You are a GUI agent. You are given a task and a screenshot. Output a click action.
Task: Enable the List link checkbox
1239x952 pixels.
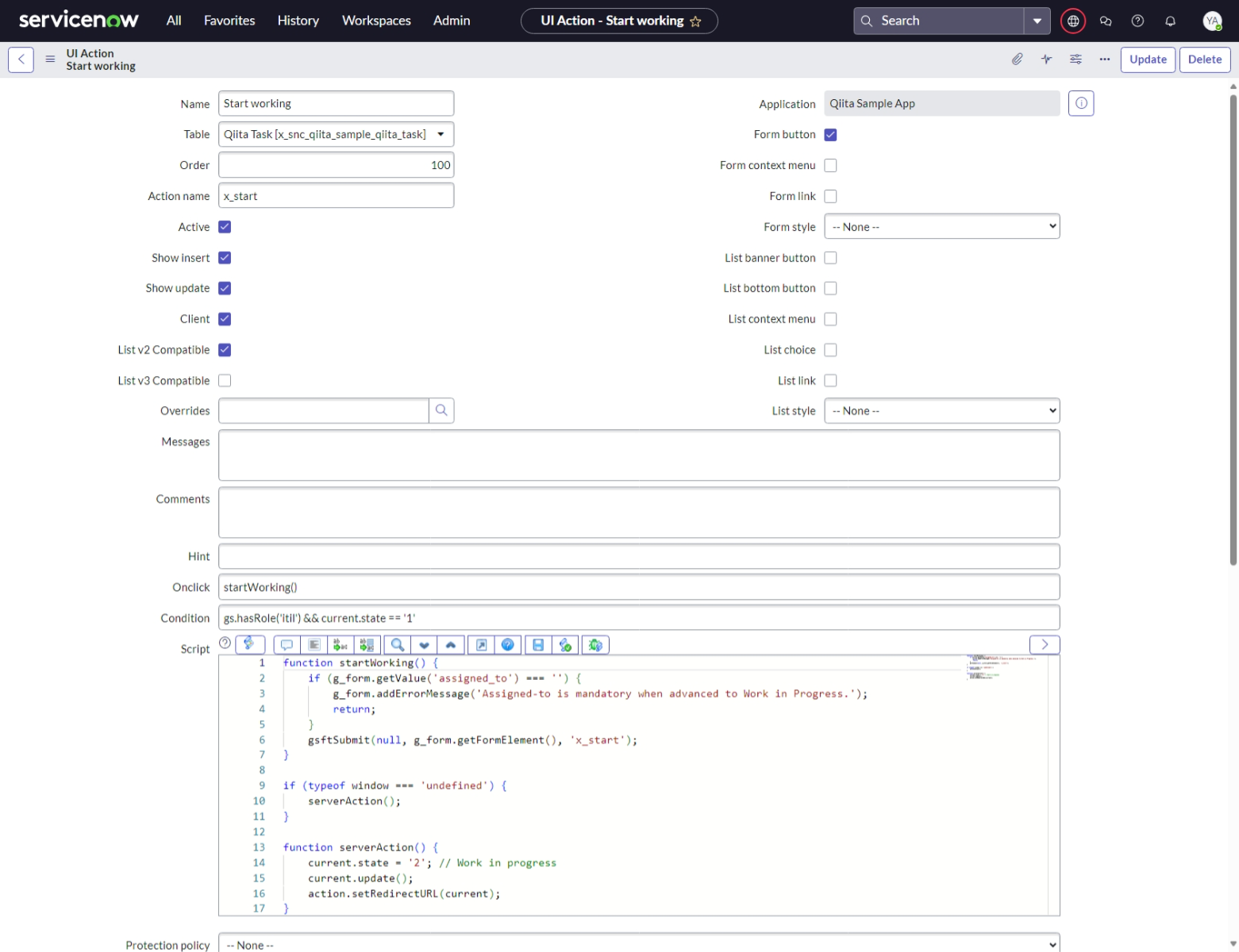tap(830, 381)
